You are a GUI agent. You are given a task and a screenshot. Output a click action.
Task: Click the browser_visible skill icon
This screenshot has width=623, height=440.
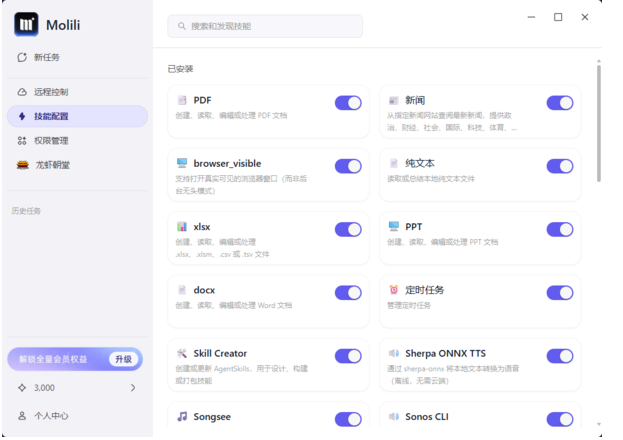pos(182,163)
